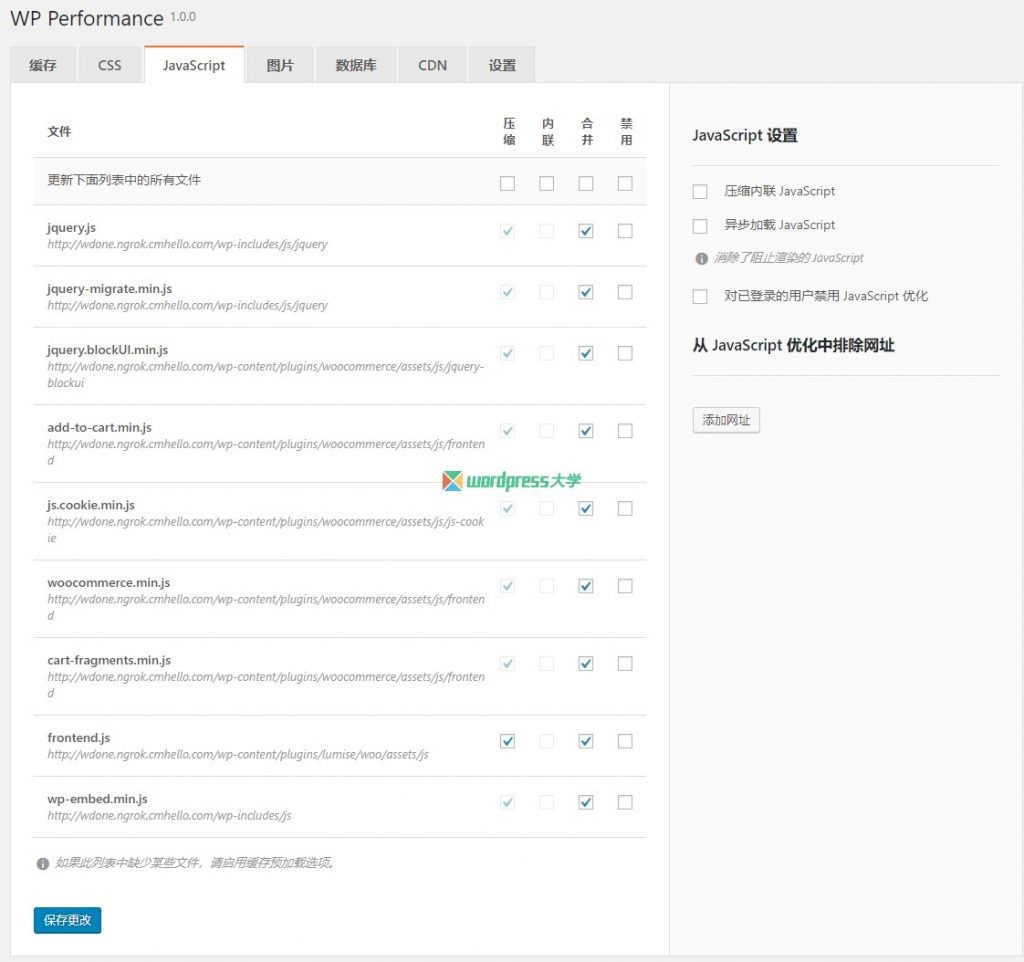
Task: Click info icon beside 消除了阻止渲染的 JavaScript
Action: 701,259
